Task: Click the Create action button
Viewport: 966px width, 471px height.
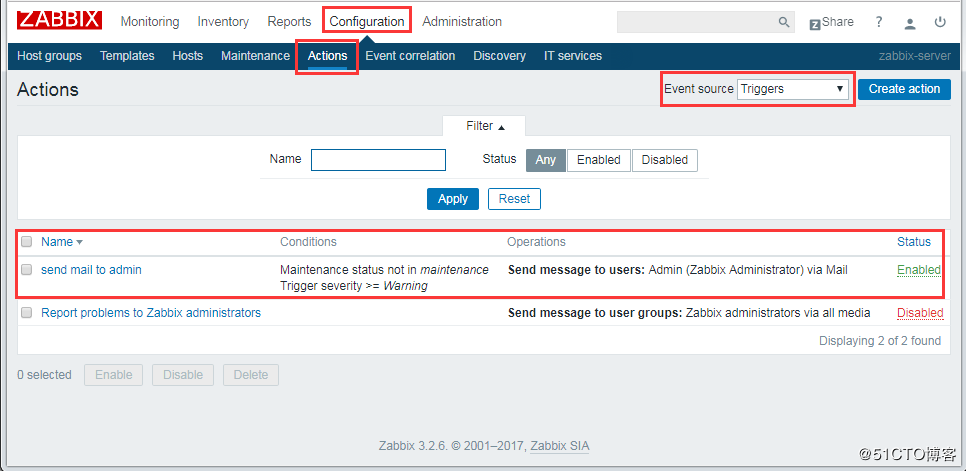Action: (x=904, y=89)
